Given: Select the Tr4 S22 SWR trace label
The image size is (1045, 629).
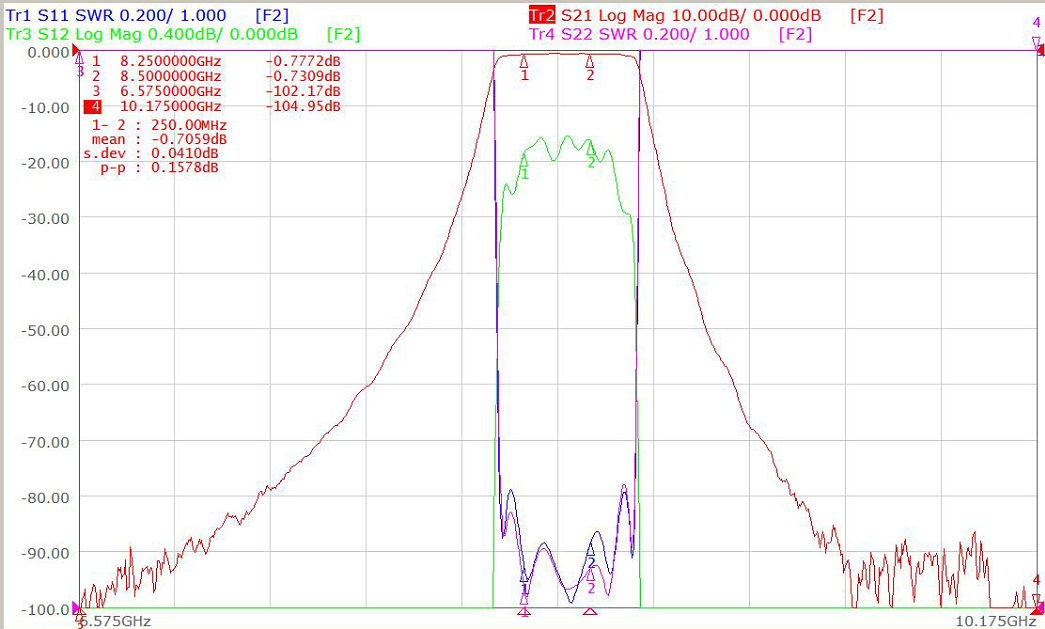Looking at the screenshot, I should point(639,34).
